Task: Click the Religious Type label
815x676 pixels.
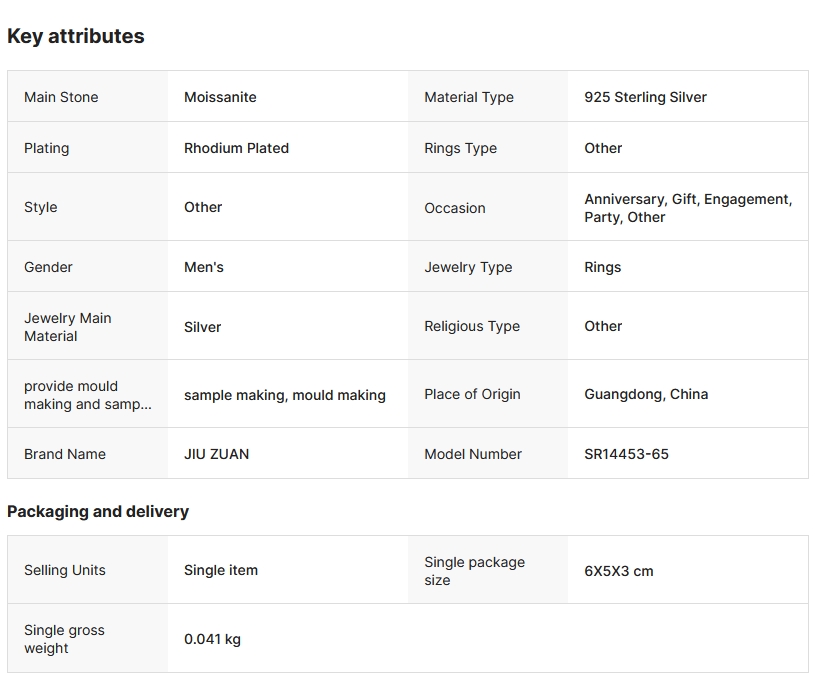Action: click(x=472, y=326)
